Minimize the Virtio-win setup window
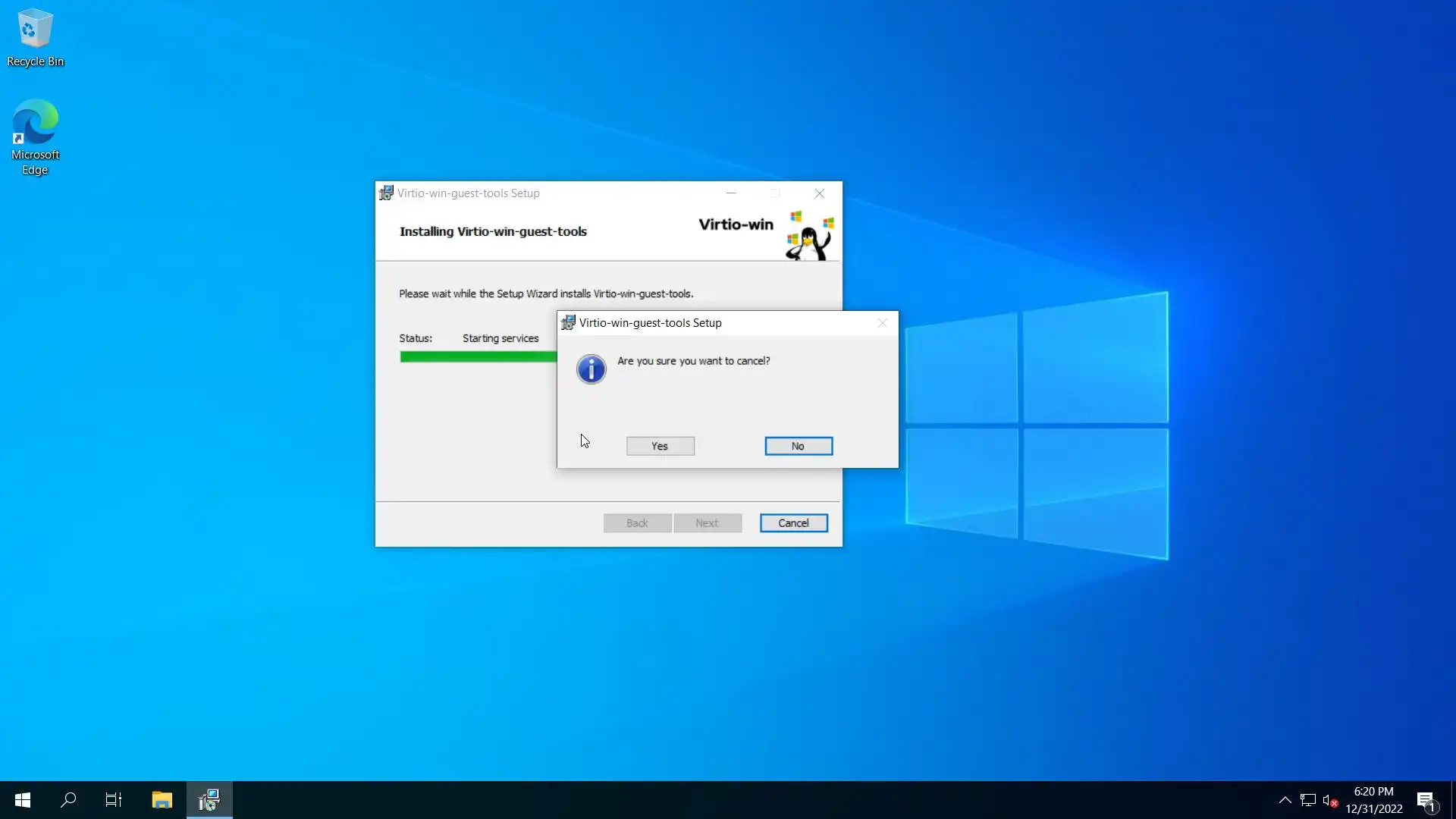The width and height of the screenshot is (1456, 819). click(731, 193)
